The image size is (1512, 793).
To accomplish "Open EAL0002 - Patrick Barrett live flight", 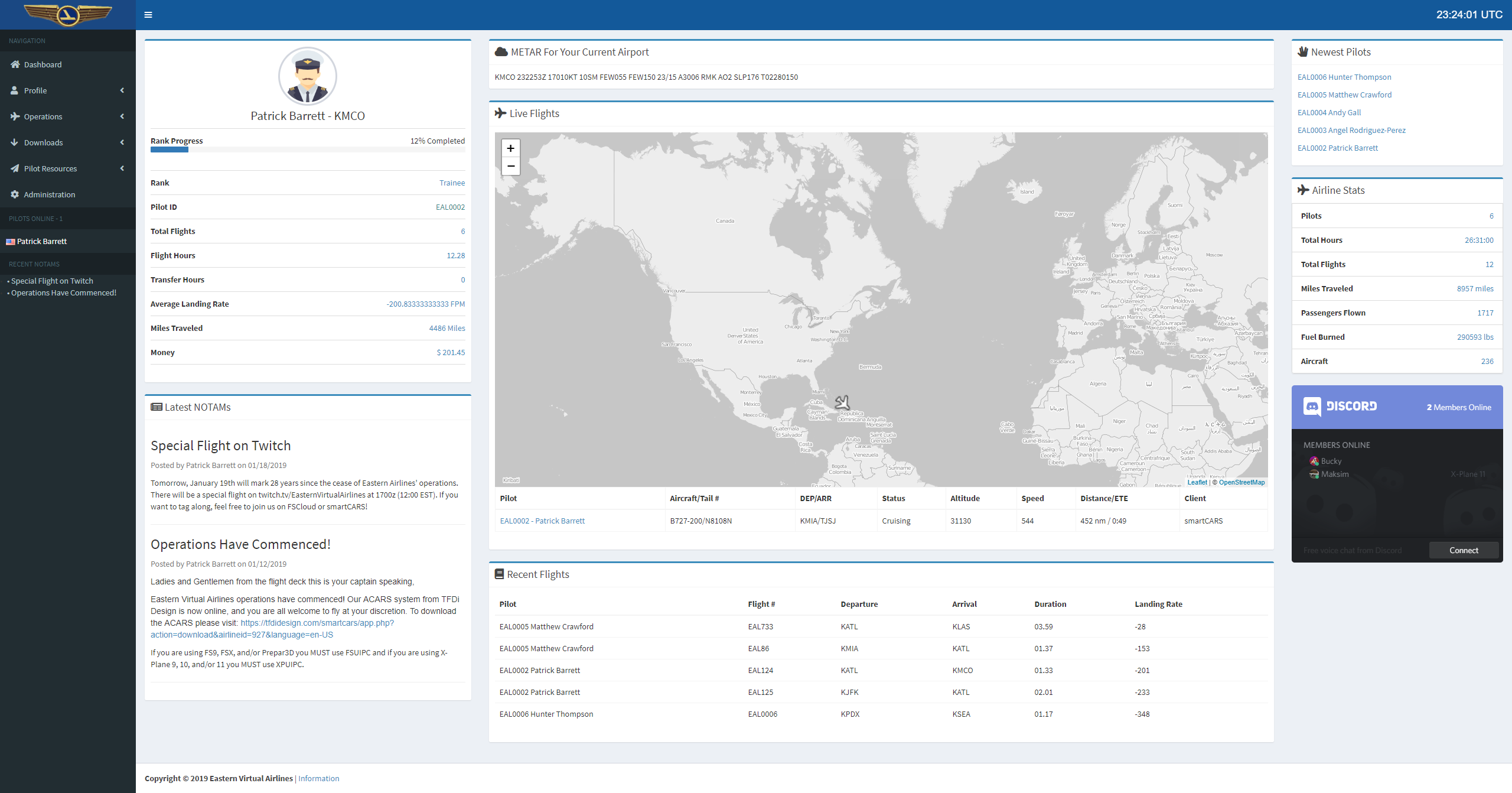I will click(x=542, y=521).
